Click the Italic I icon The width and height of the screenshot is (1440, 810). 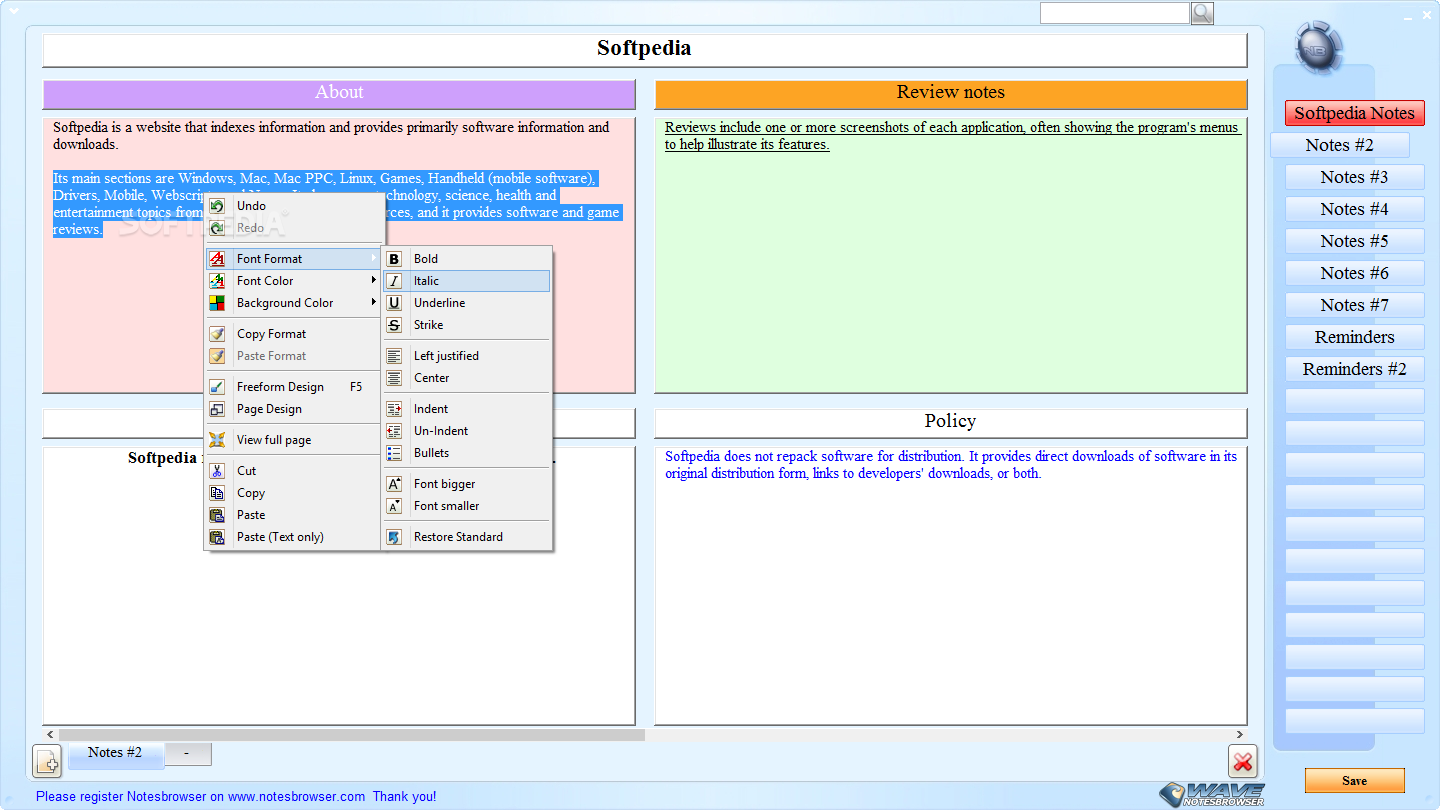(394, 280)
